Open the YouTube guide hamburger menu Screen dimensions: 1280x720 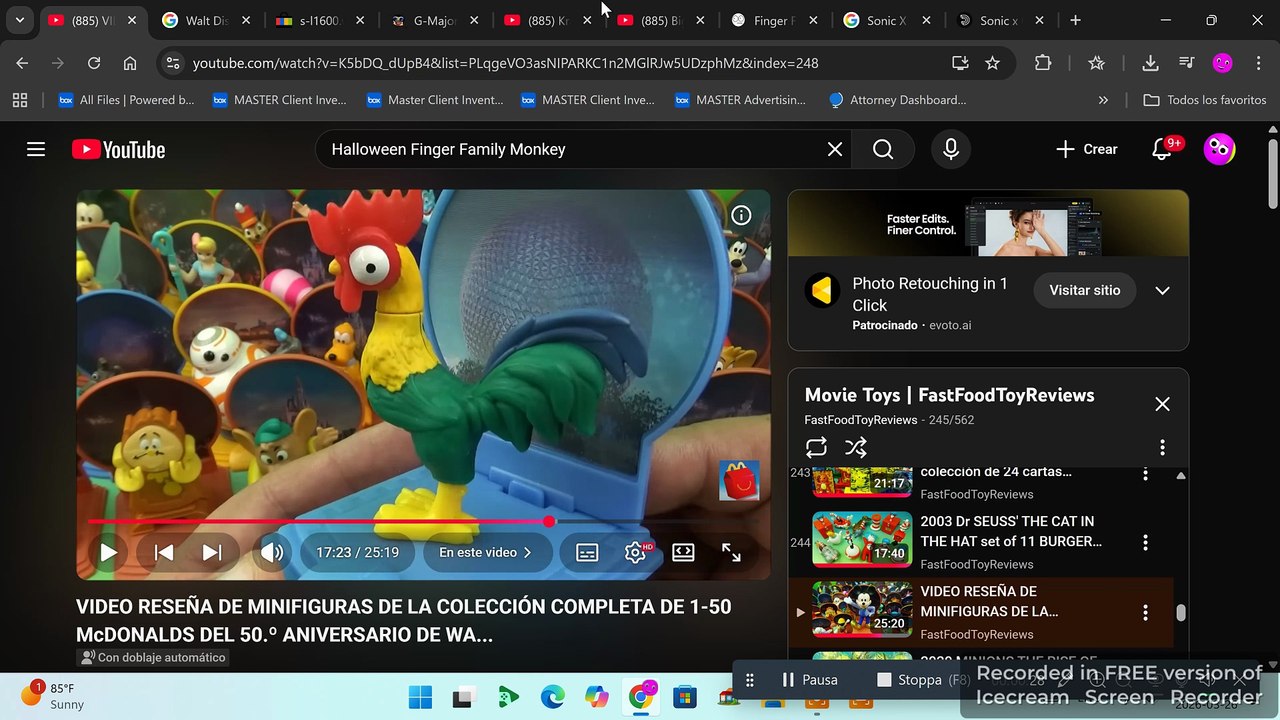(36, 149)
